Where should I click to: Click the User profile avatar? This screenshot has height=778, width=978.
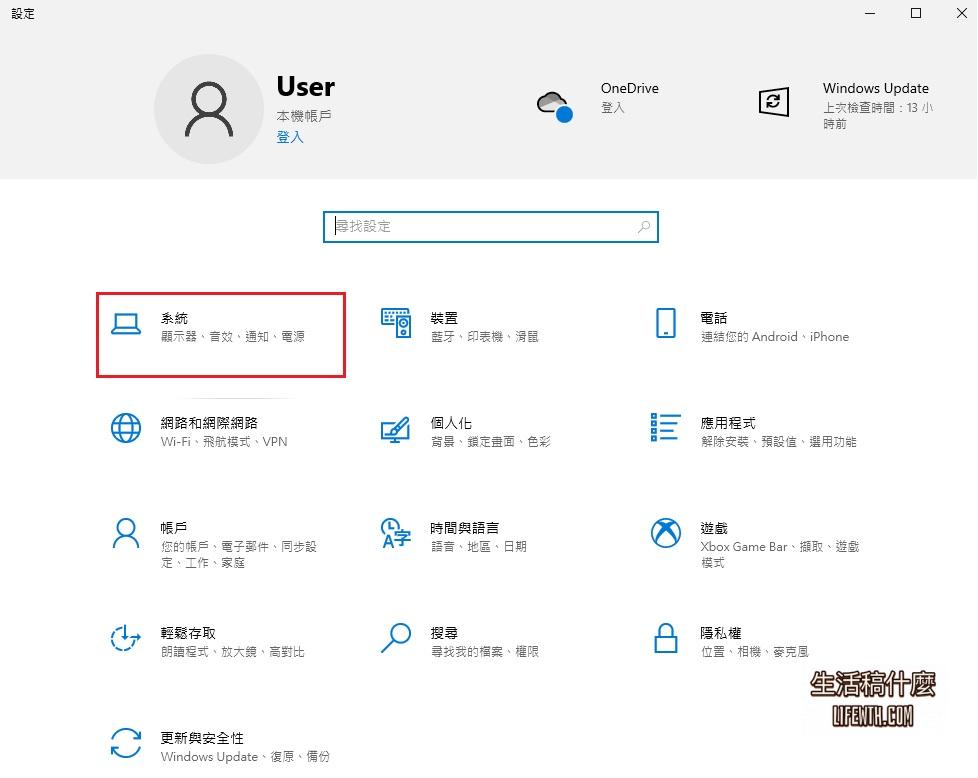tap(209, 109)
